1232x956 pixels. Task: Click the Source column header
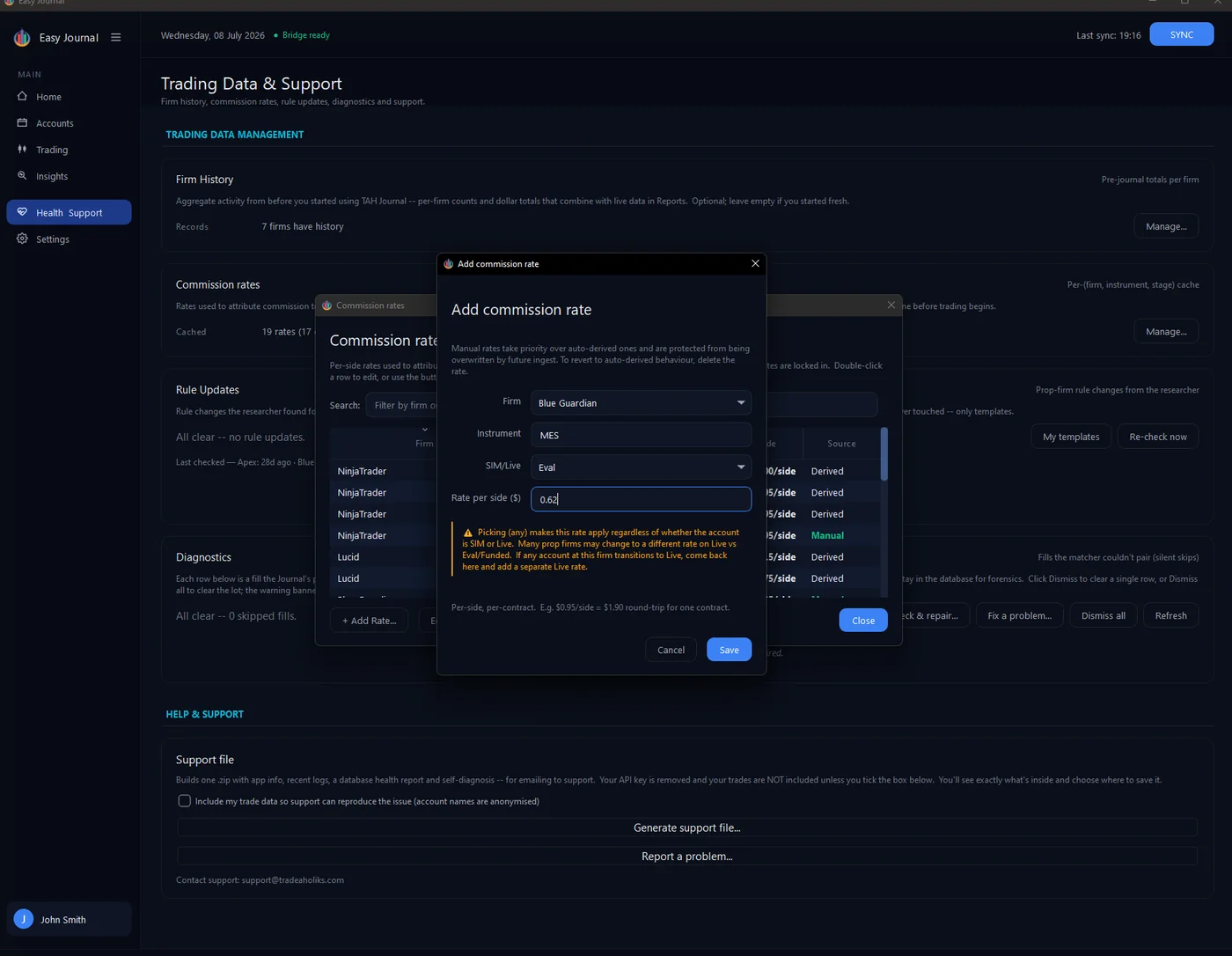841,444
